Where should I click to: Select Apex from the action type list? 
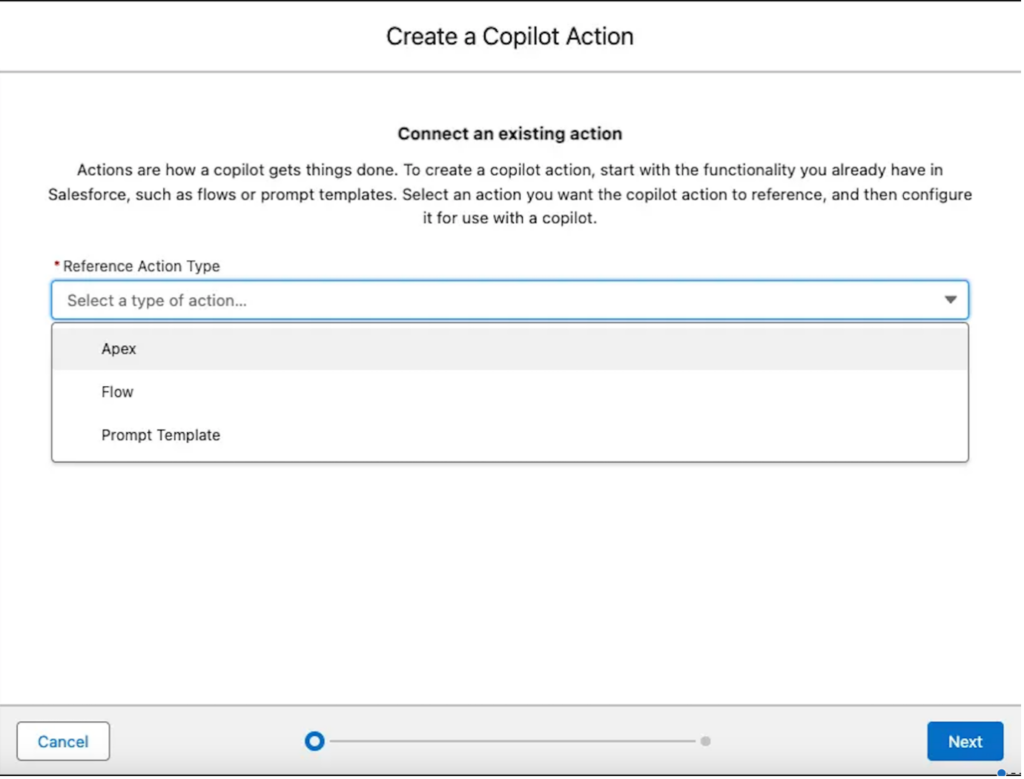tap(509, 349)
